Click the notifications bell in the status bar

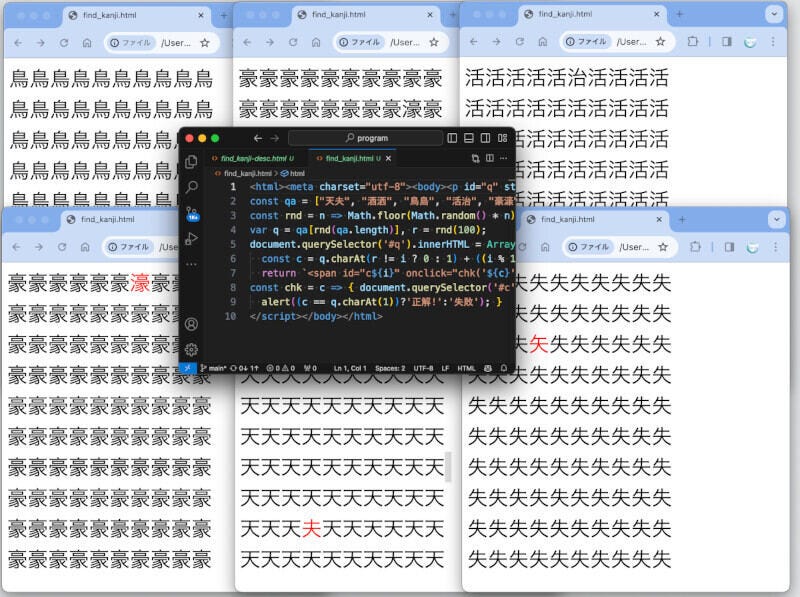[x=504, y=368]
